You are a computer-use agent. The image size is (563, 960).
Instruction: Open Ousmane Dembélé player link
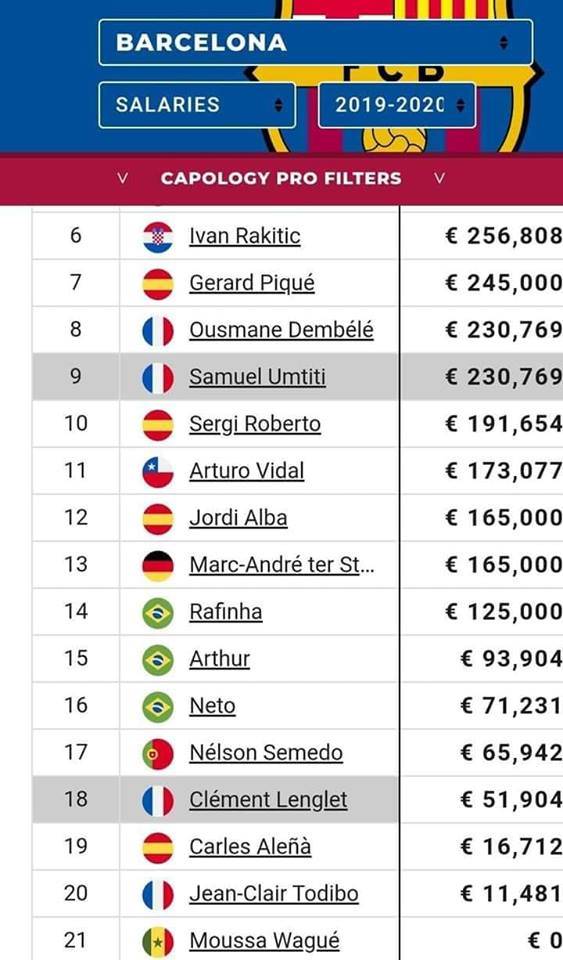point(281,330)
